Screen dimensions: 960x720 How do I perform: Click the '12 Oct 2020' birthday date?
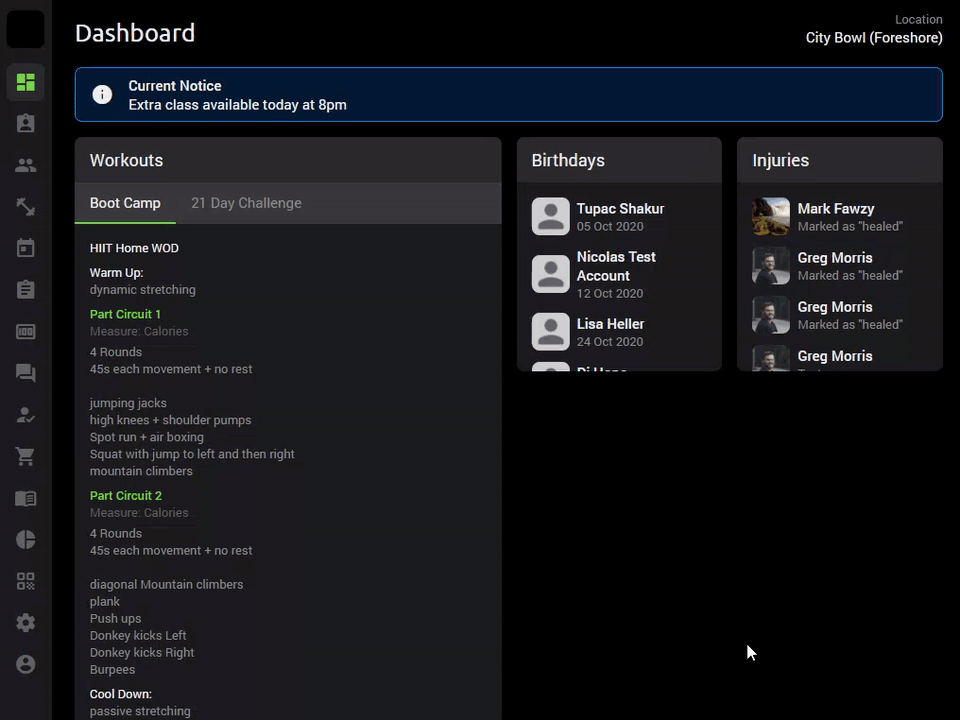[610, 293]
